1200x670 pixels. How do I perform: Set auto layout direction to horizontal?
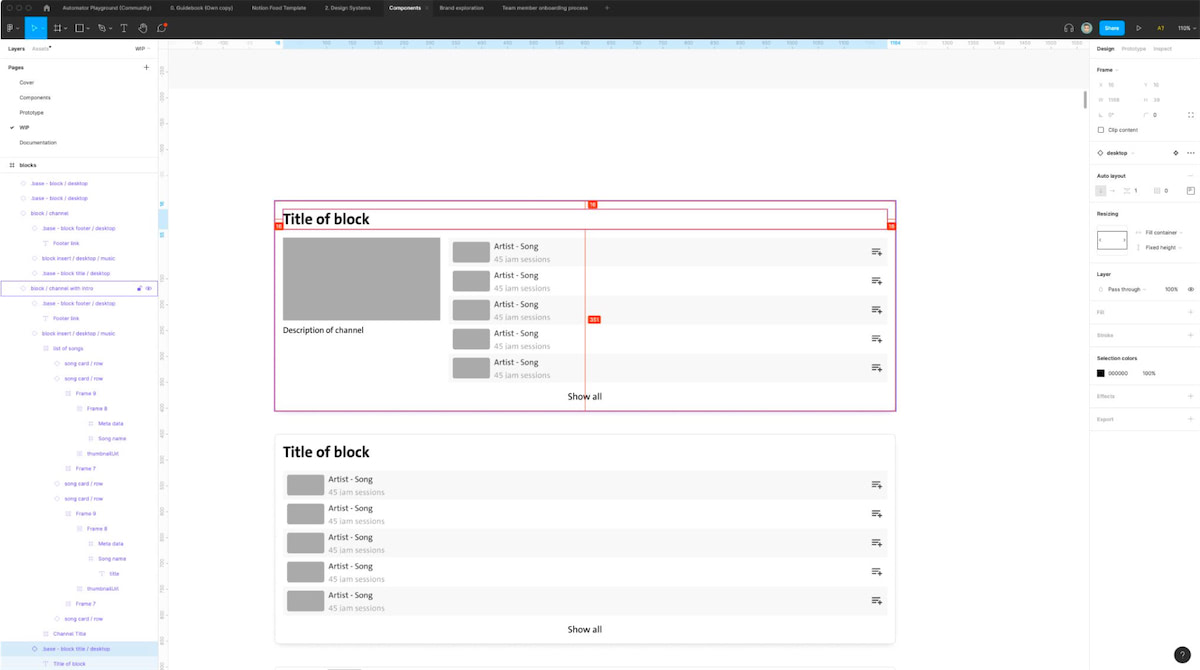click(x=1113, y=190)
